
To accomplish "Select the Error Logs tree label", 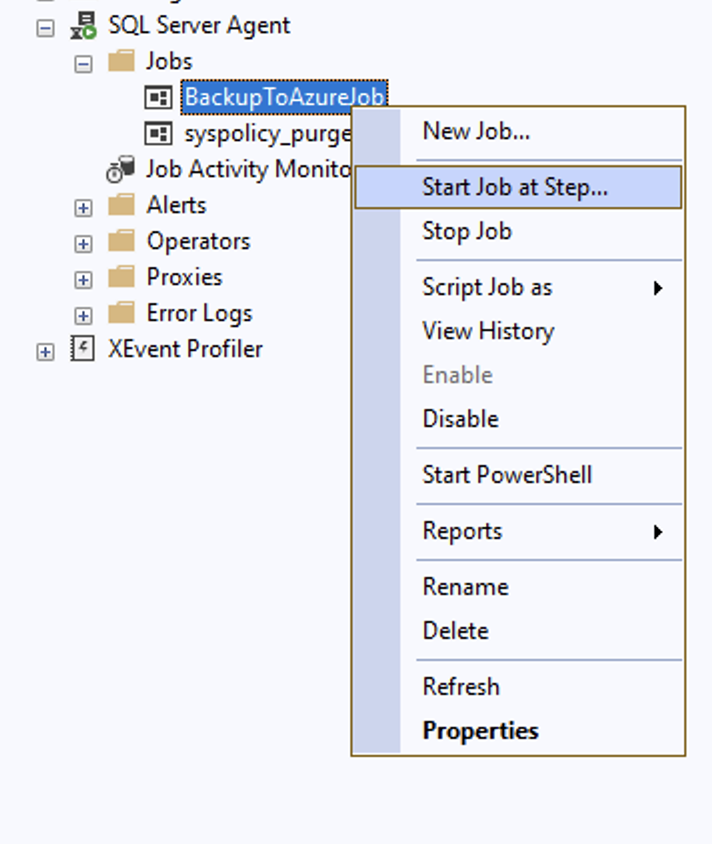I will 200,313.
